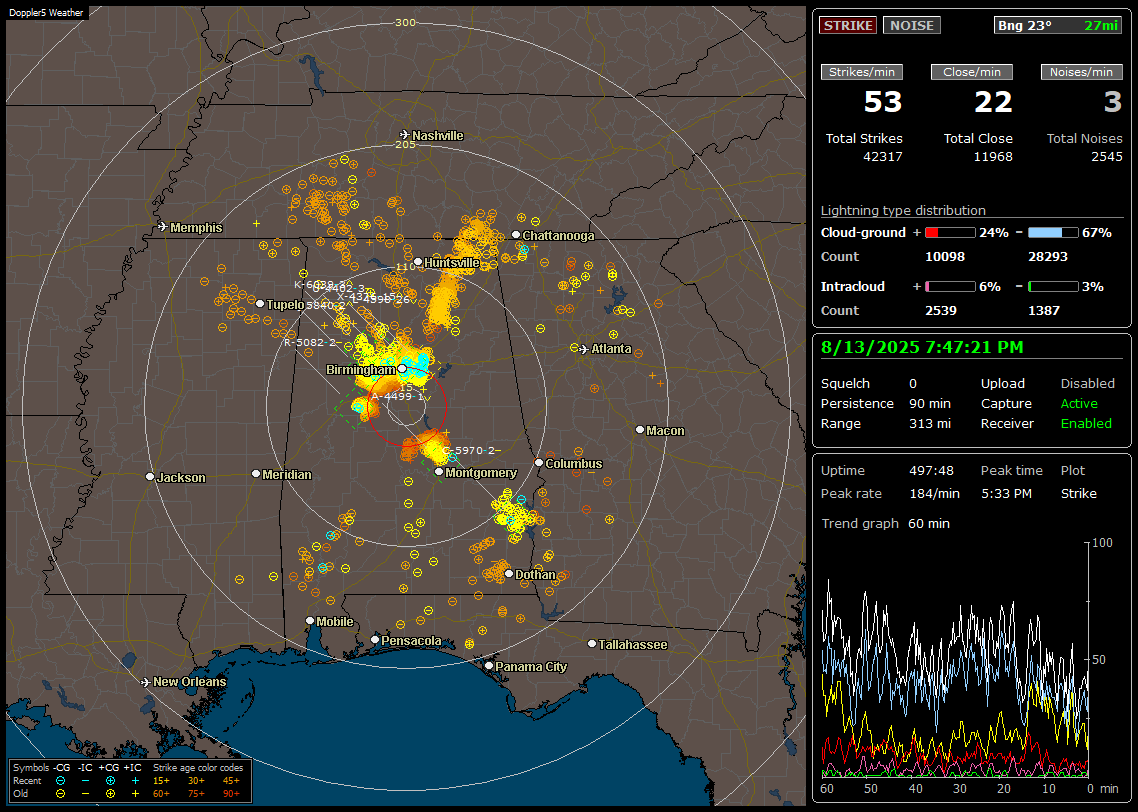Viewport: 1138px width, 812px height.
Task: Click the Trend graph 60 min label
Action: [885, 523]
